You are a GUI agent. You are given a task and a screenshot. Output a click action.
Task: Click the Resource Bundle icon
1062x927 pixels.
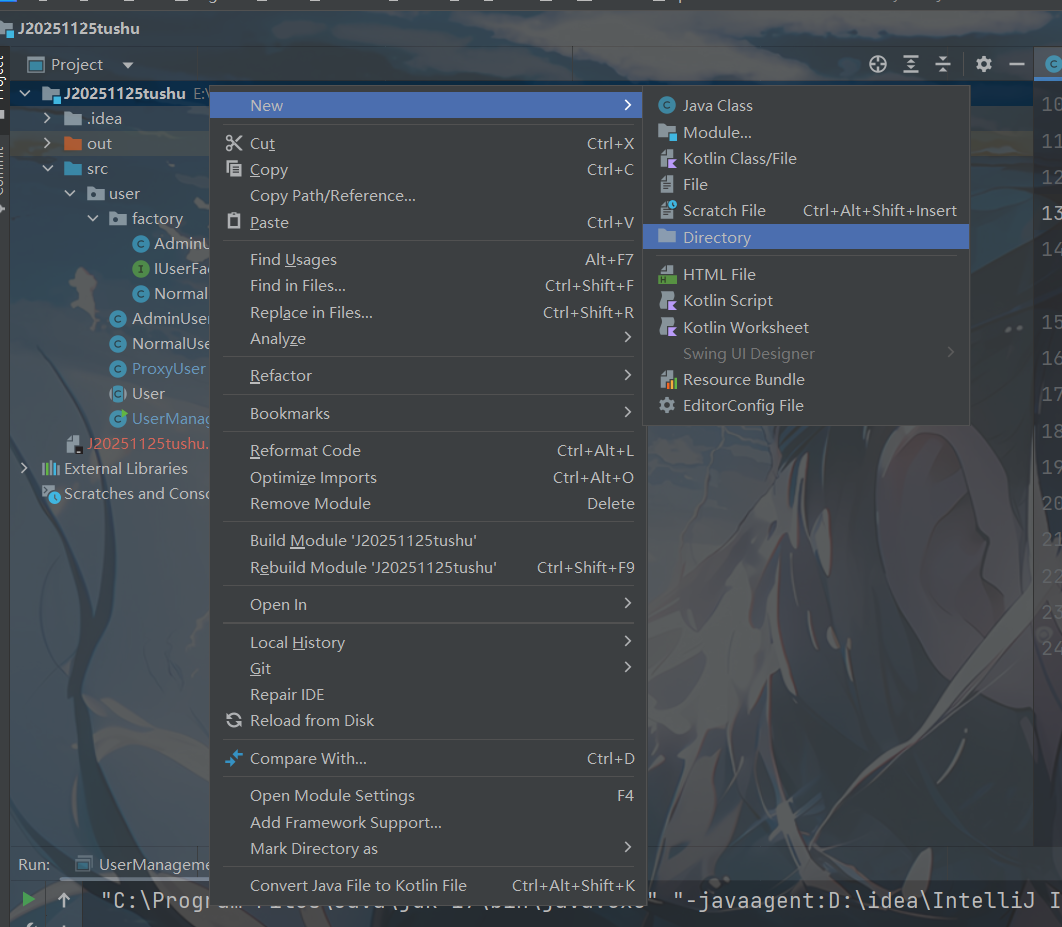click(668, 379)
